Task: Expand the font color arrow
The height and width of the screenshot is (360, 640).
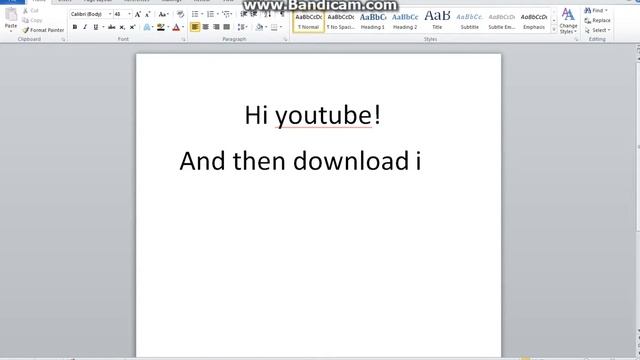Action: pos(183,27)
